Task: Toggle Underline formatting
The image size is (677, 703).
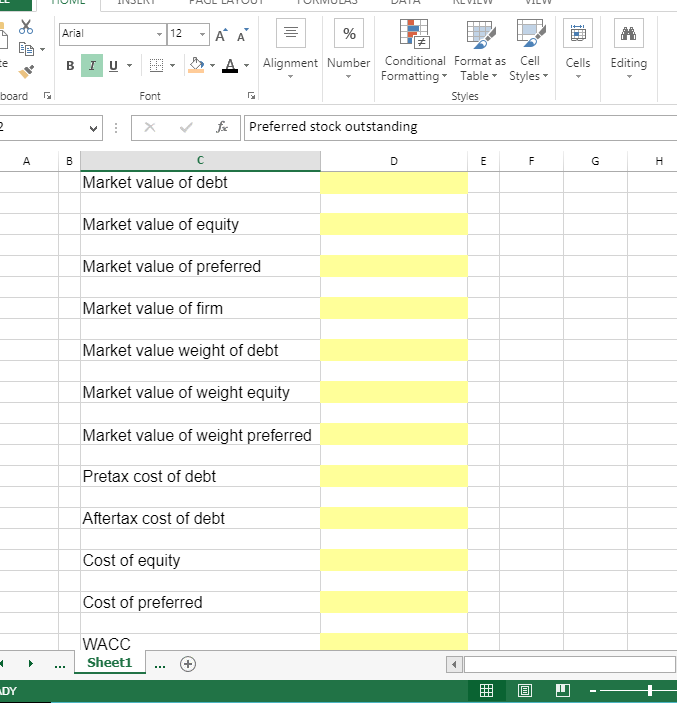Action: (x=113, y=66)
